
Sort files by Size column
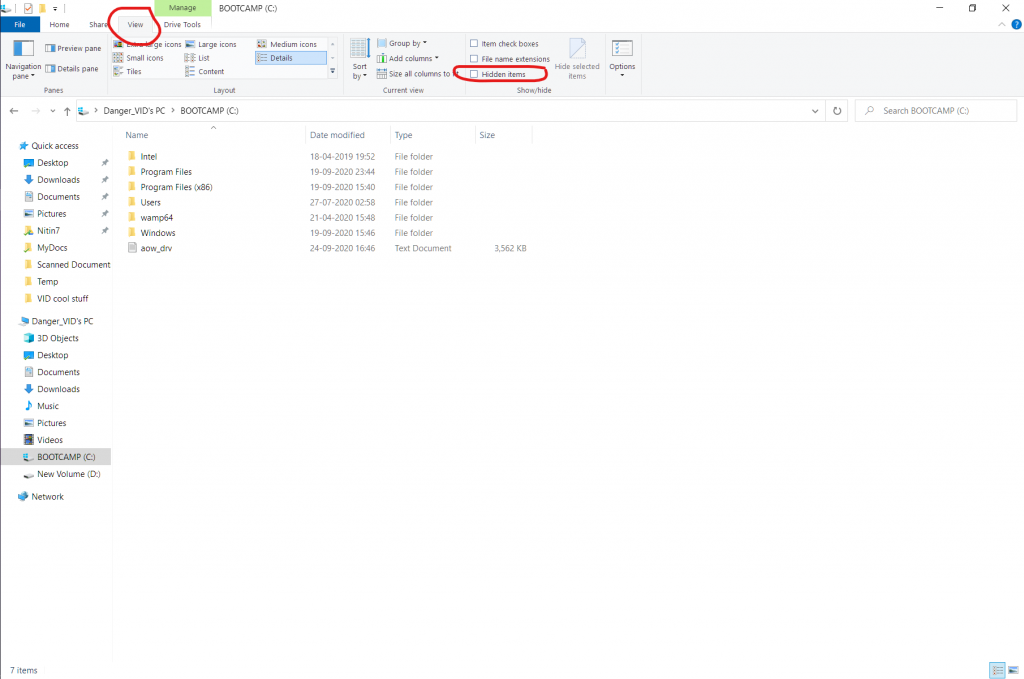pos(504,135)
